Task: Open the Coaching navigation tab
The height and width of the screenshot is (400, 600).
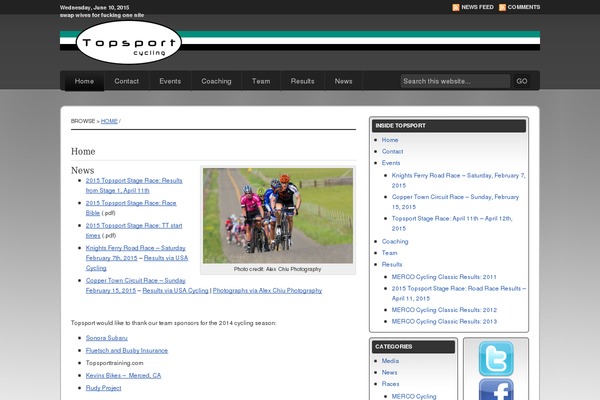Action: click(217, 81)
